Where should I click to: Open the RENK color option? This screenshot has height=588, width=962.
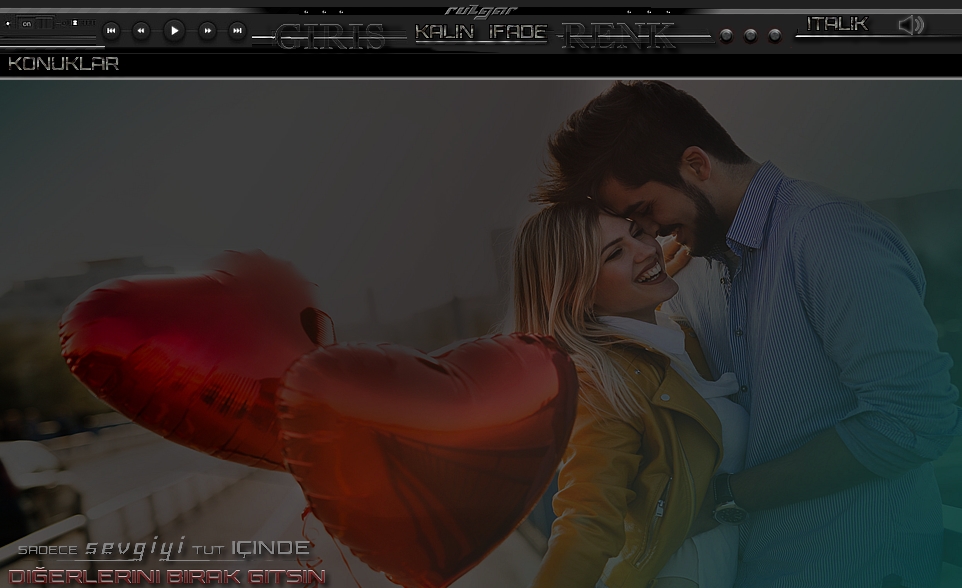617,36
